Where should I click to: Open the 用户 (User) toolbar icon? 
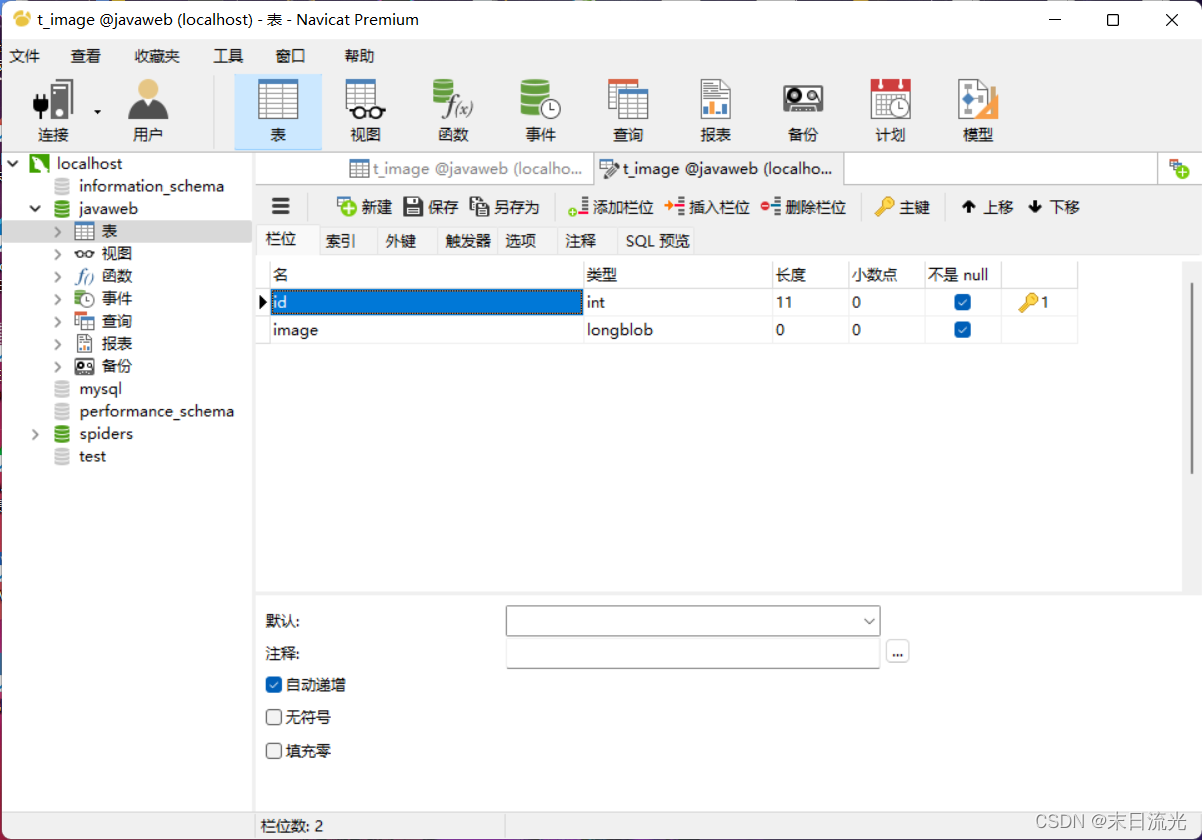click(x=148, y=111)
